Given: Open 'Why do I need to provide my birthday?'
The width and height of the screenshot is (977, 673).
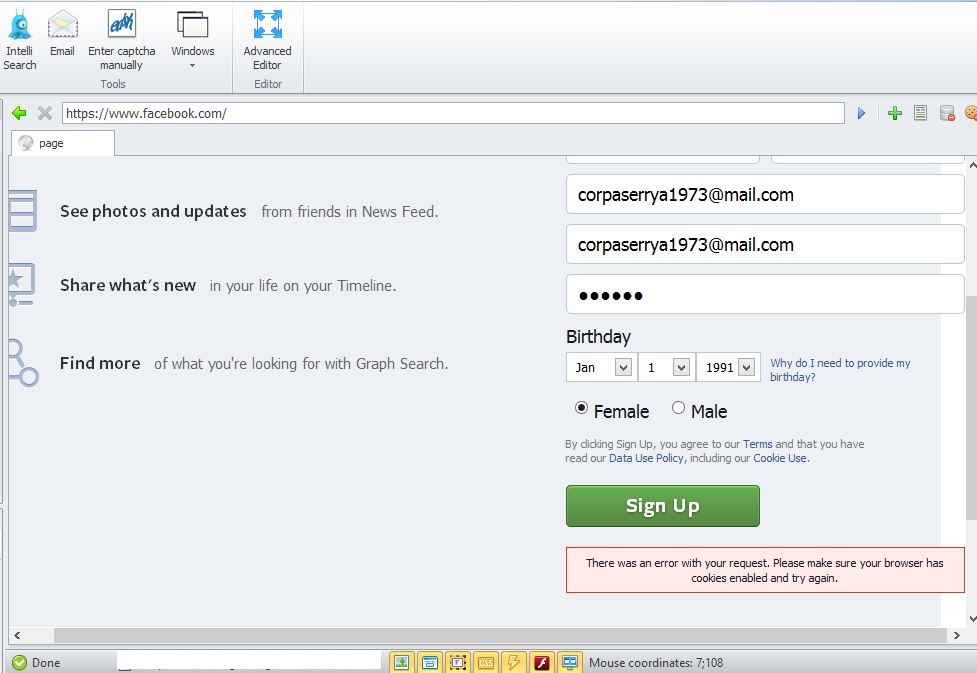Looking at the screenshot, I should pos(840,370).
